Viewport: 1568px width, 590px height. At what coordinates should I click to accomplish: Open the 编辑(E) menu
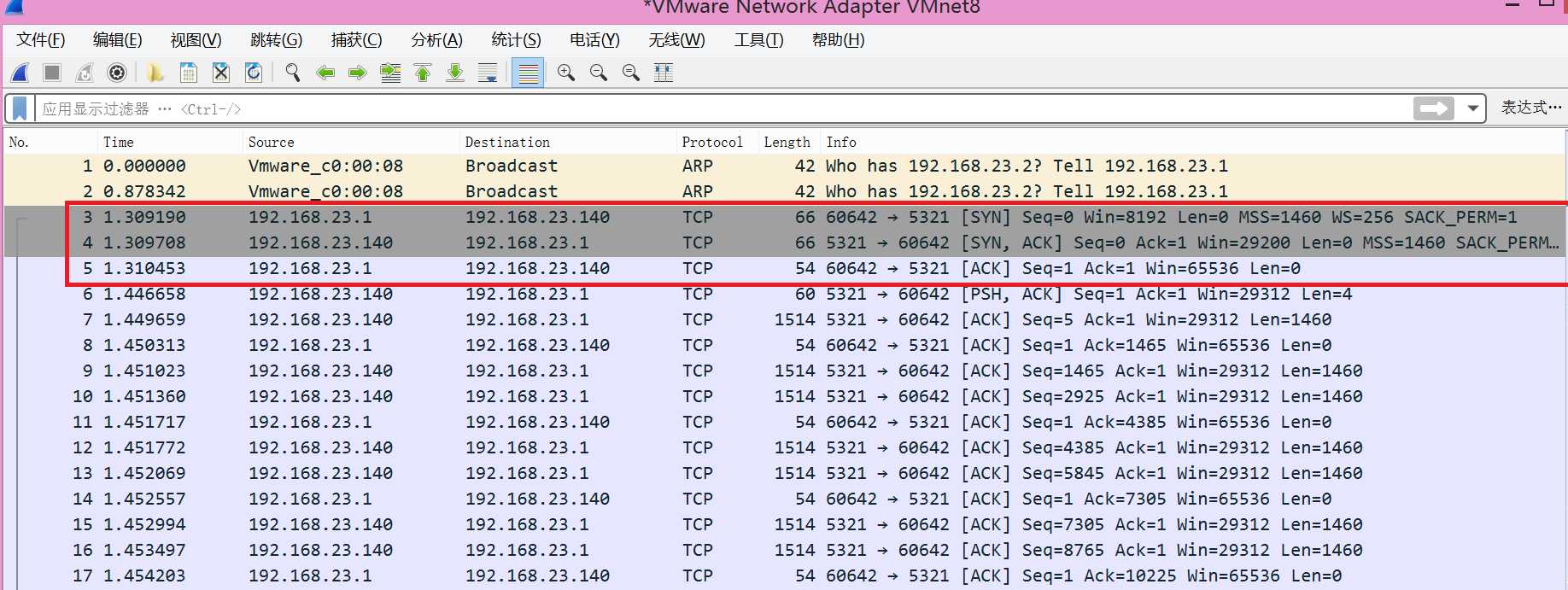(x=117, y=40)
